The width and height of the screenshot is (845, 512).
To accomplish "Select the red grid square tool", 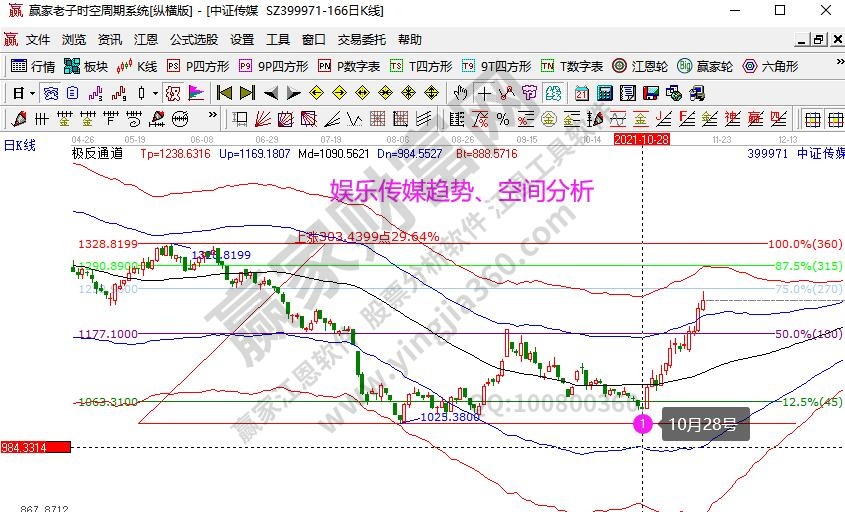I will 377,119.
